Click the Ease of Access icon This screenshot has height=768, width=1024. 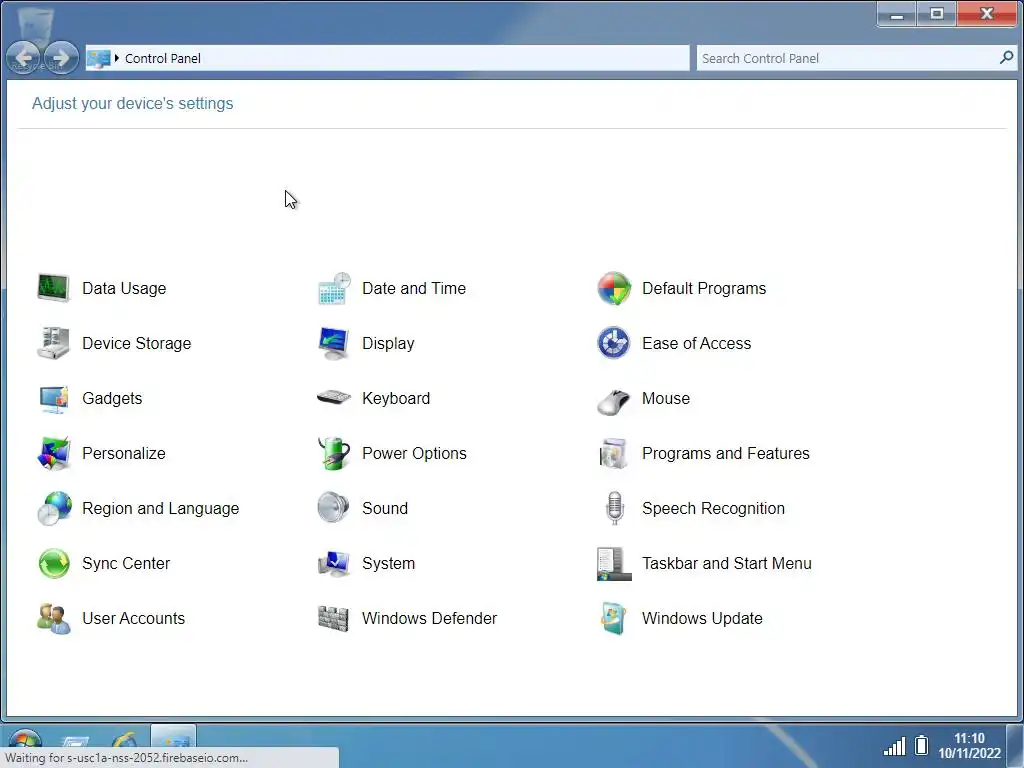click(614, 343)
